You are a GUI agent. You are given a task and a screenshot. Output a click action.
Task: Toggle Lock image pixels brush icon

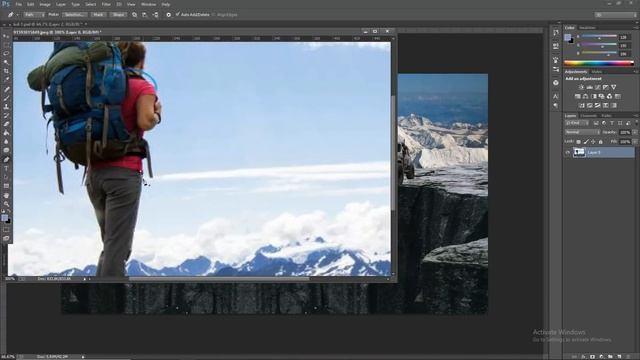point(586,142)
